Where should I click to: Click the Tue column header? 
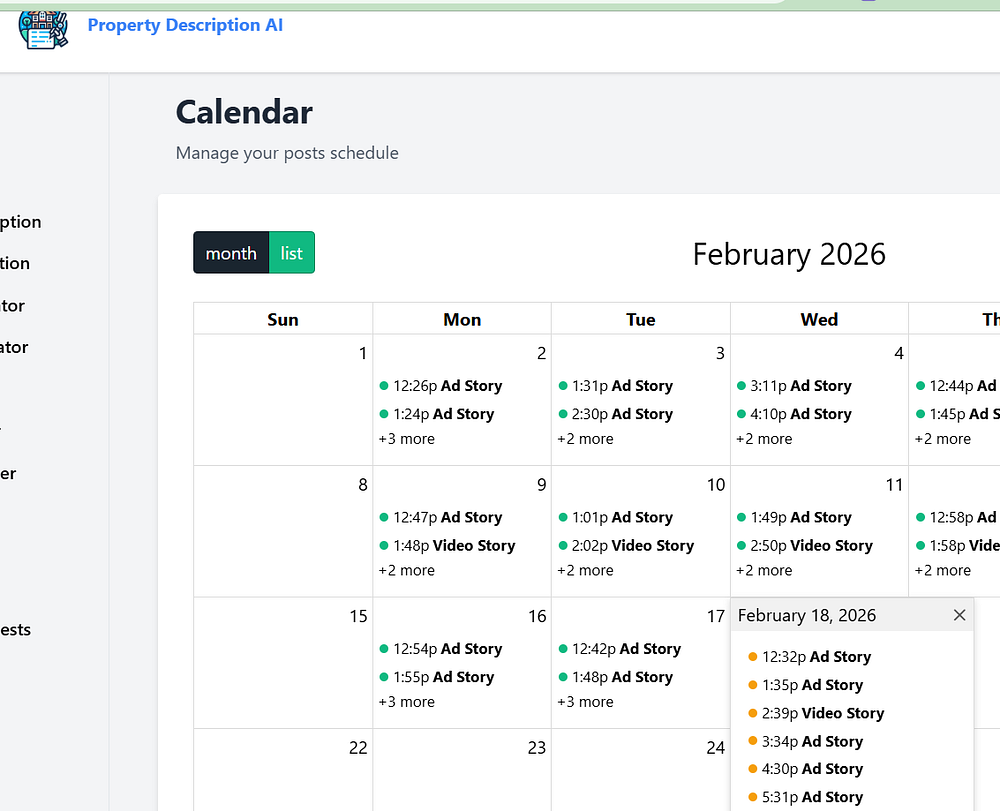tap(640, 319)
